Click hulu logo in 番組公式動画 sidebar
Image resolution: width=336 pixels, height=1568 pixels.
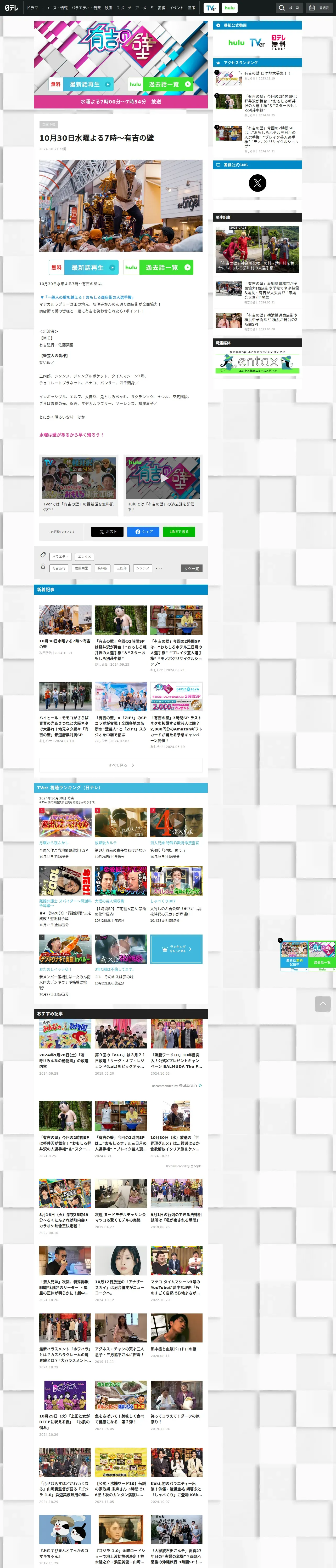236,43
